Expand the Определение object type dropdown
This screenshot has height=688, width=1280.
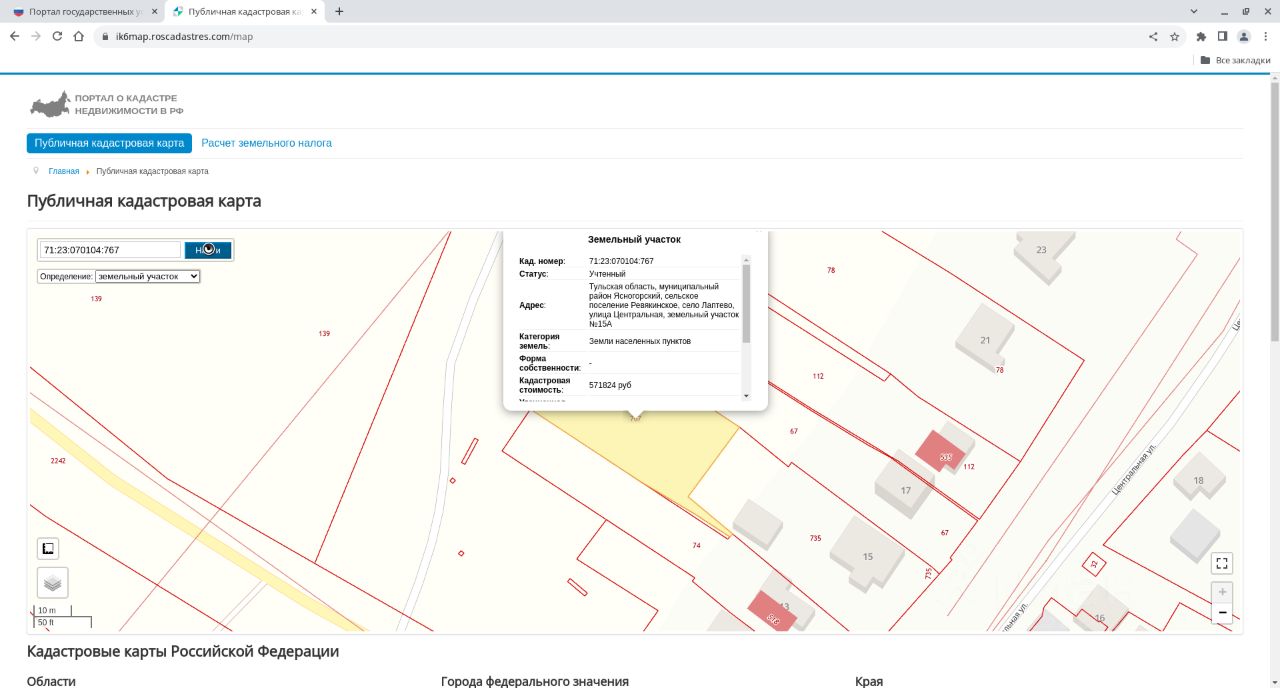click(148, 276)
